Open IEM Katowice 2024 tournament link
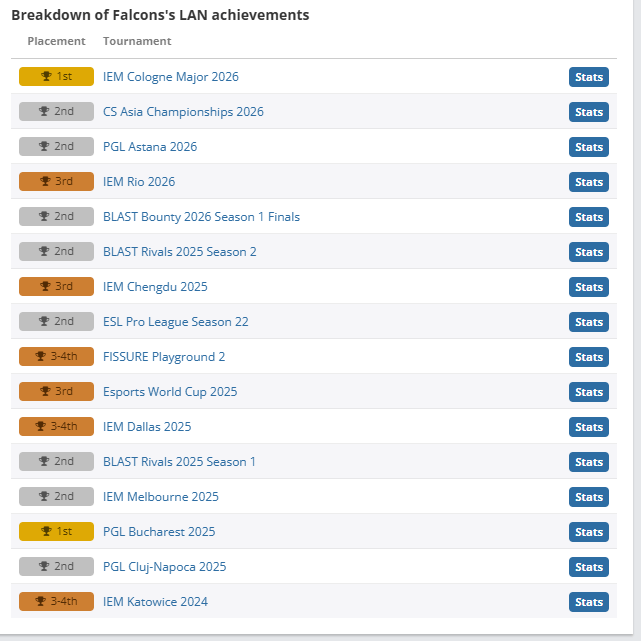 click(155, 602)
